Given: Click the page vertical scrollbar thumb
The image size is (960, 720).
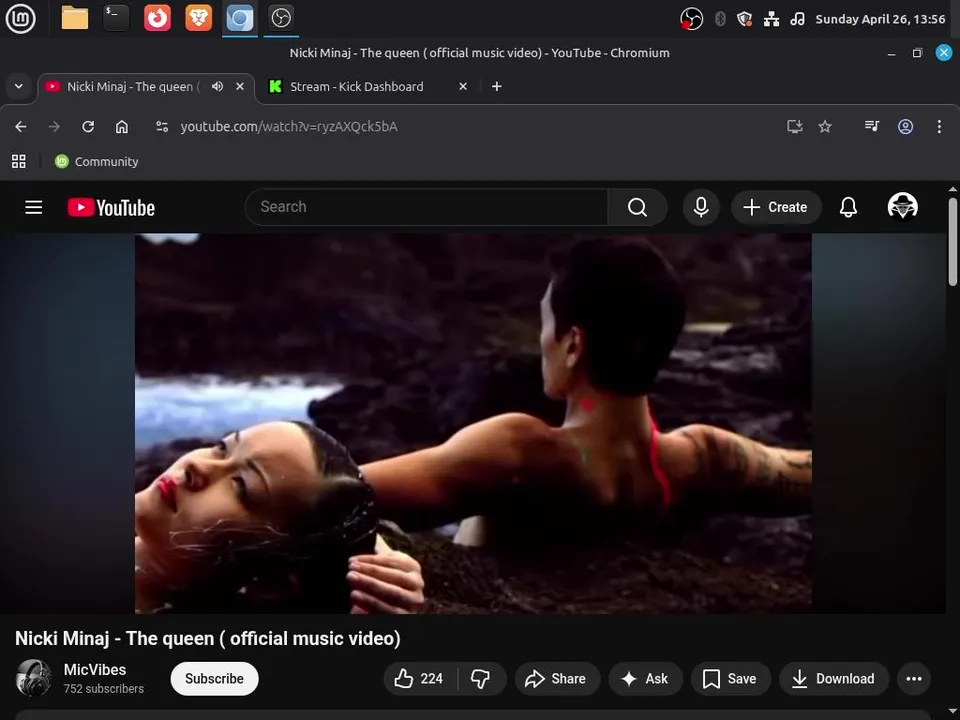Looking at the screenshot, I should click(x=953, y=241).
